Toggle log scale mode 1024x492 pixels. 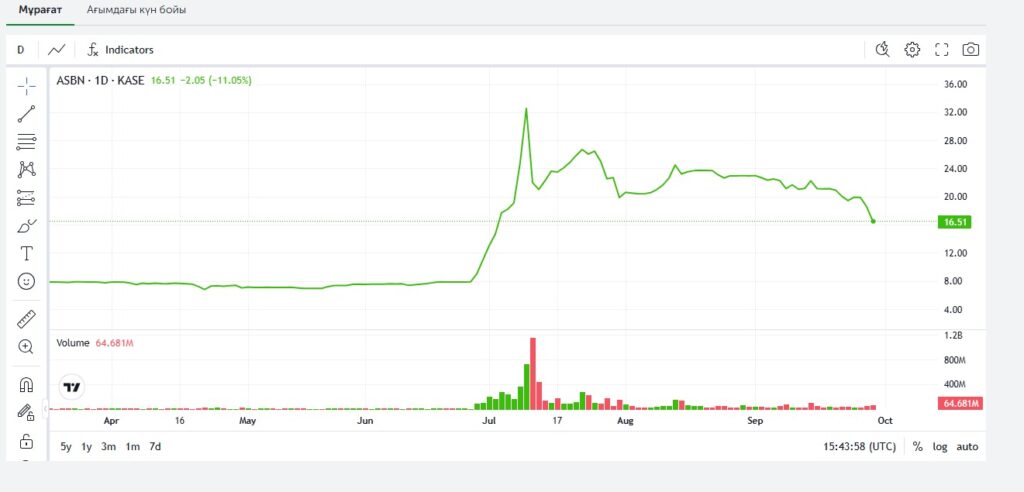(940, 447)
